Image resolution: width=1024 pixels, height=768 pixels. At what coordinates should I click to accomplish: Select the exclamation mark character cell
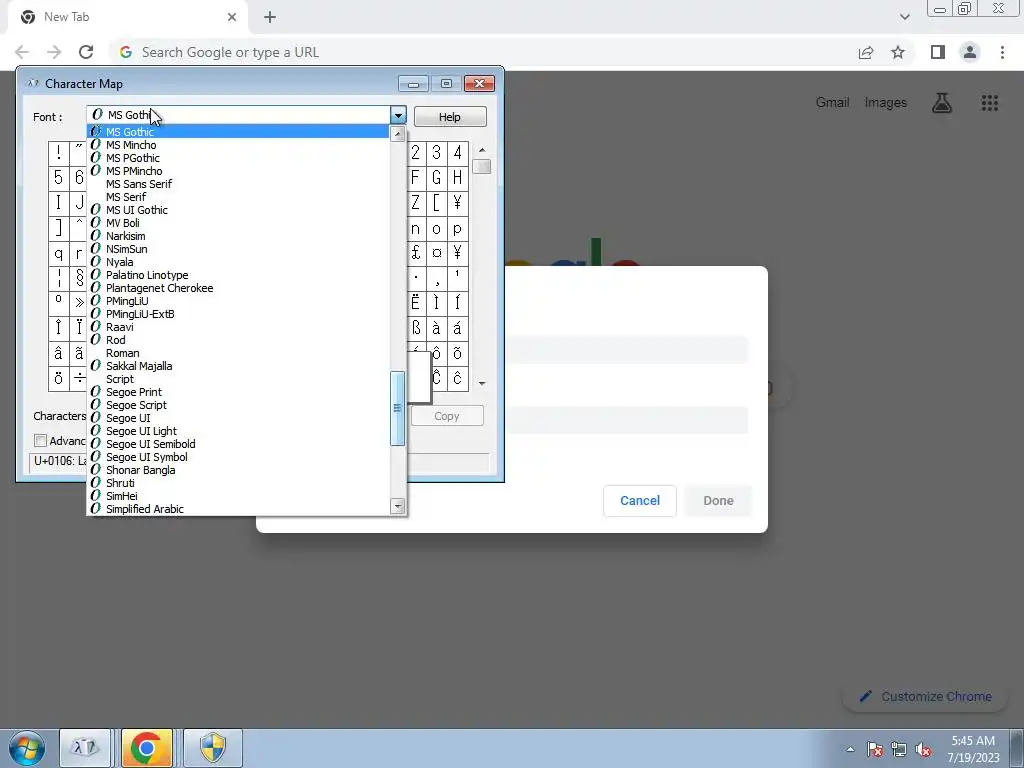(x=58, y=153)
